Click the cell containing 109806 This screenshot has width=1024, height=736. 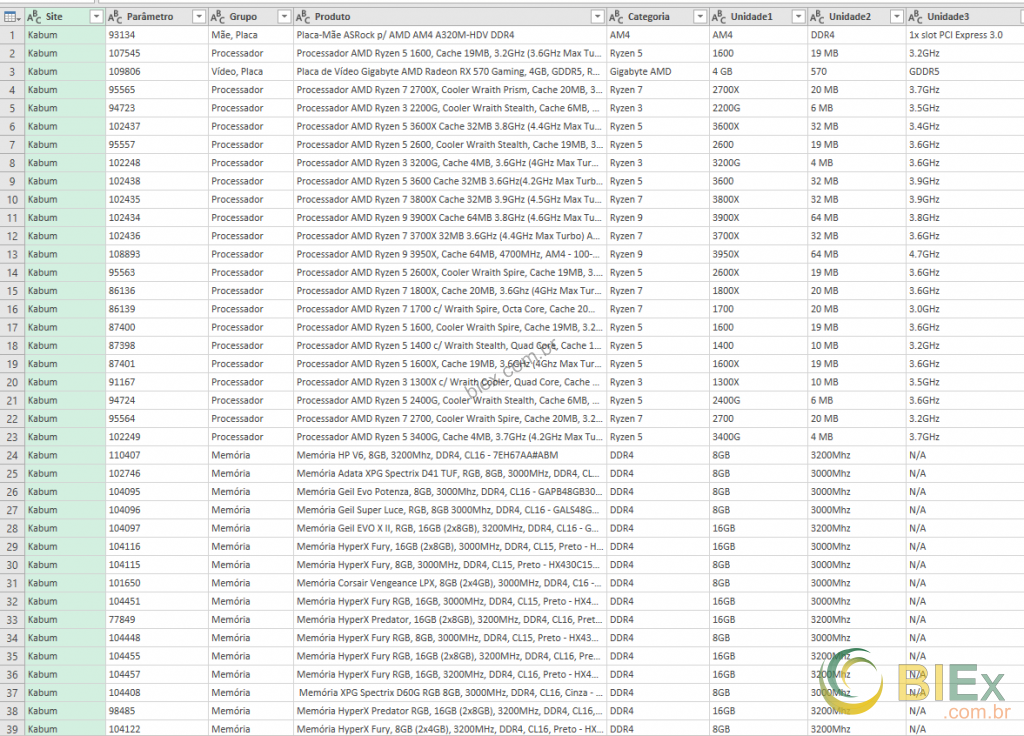pos(157,71)
